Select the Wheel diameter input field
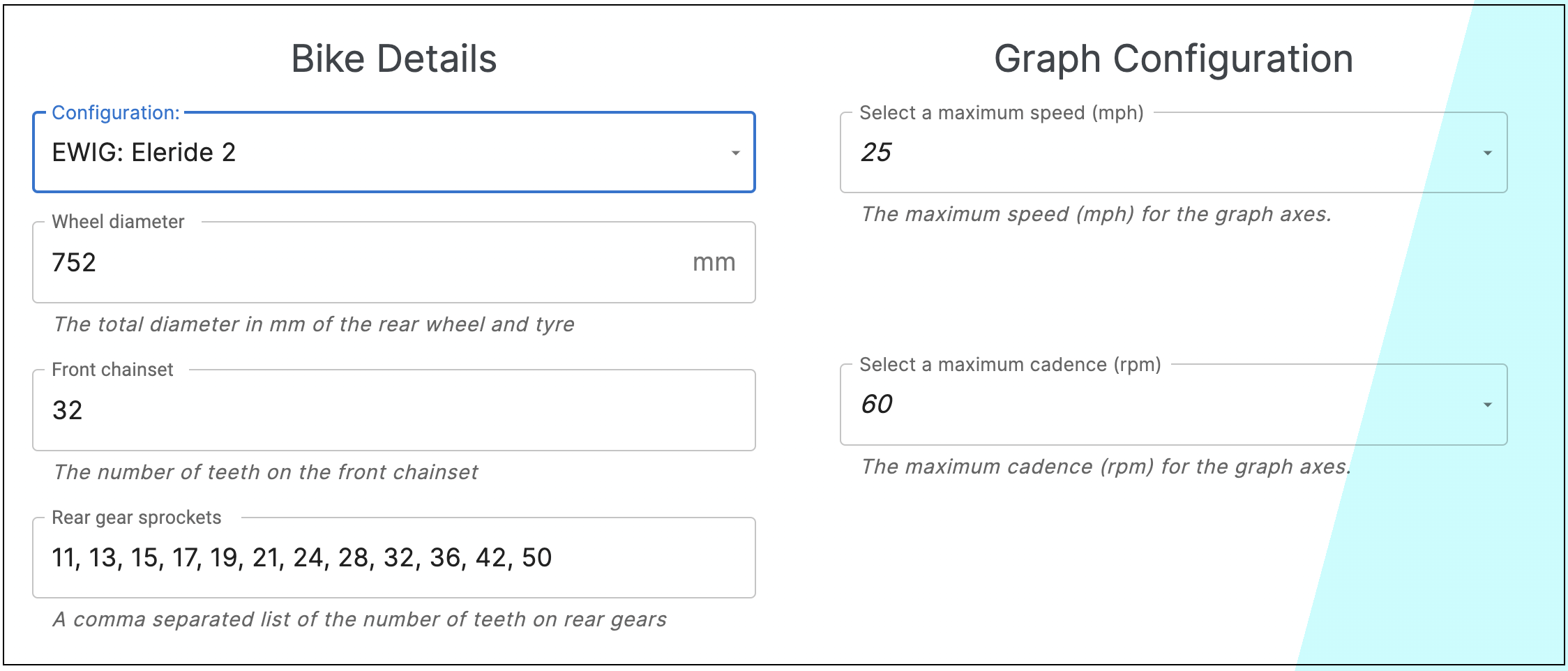The width and height of the screenshot is (1568, 671). tap(349, 262)
